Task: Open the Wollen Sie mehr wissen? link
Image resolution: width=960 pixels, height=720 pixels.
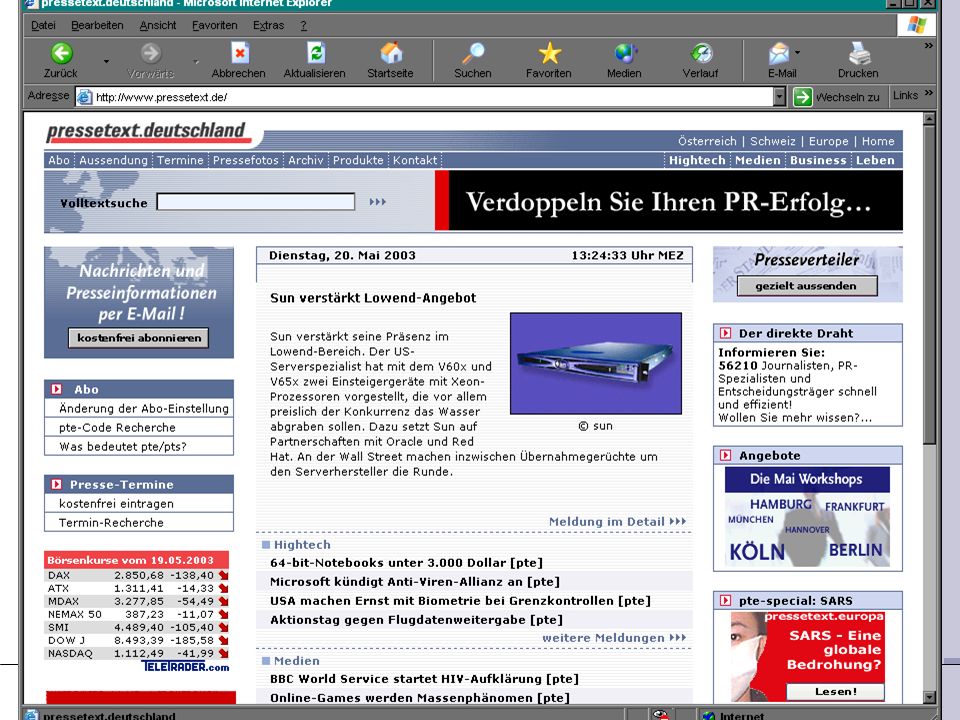Action: [x=795, y=418]
